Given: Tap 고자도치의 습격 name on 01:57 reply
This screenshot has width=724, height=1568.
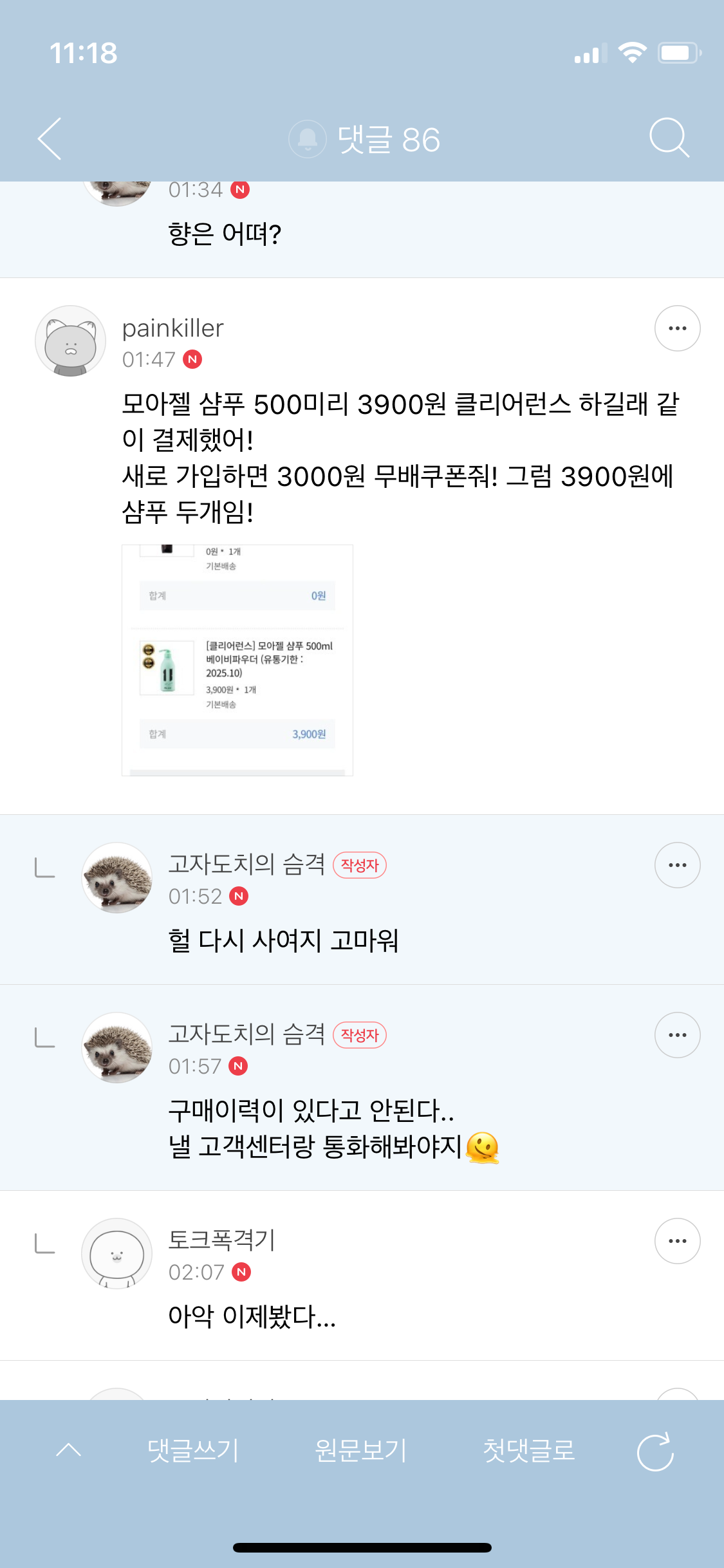Looking at the screenshot, I should [x=246, y=1034].
